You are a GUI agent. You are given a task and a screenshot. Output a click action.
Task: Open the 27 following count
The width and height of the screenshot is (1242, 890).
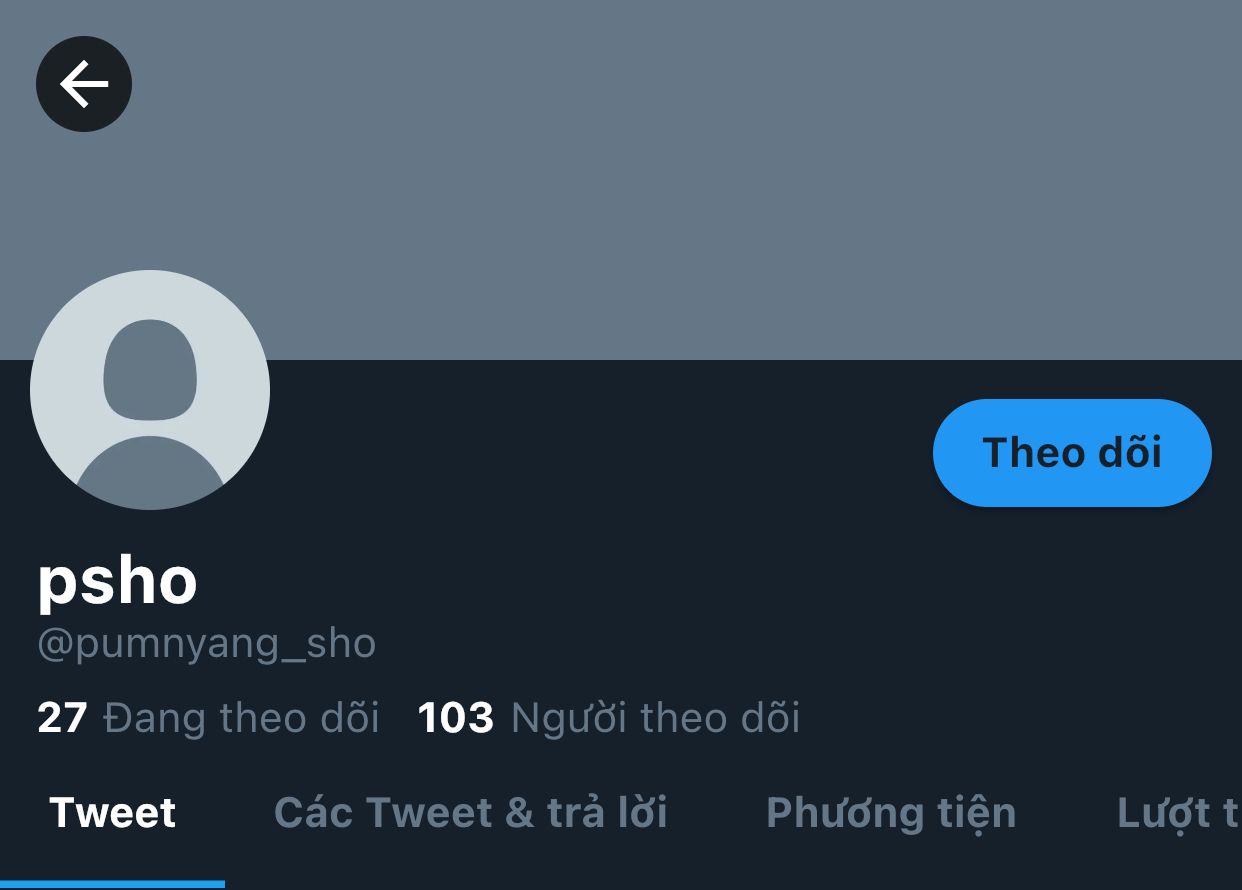point(62,718)
